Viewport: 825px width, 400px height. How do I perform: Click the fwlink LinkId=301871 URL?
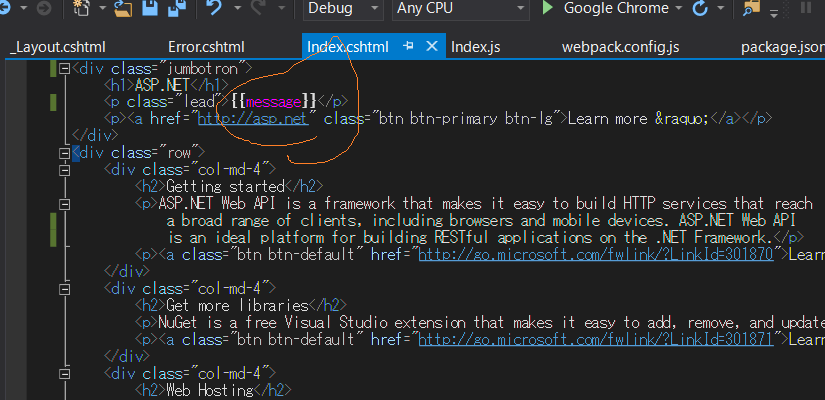596,339
